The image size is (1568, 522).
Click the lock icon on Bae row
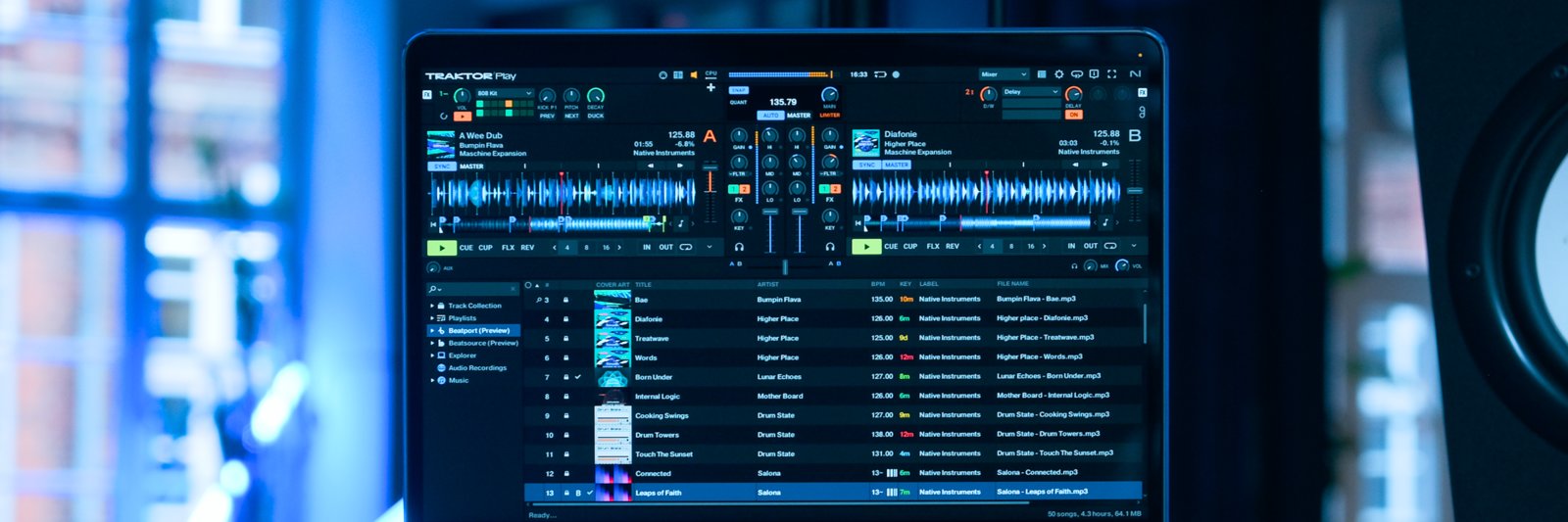point(566,300)
